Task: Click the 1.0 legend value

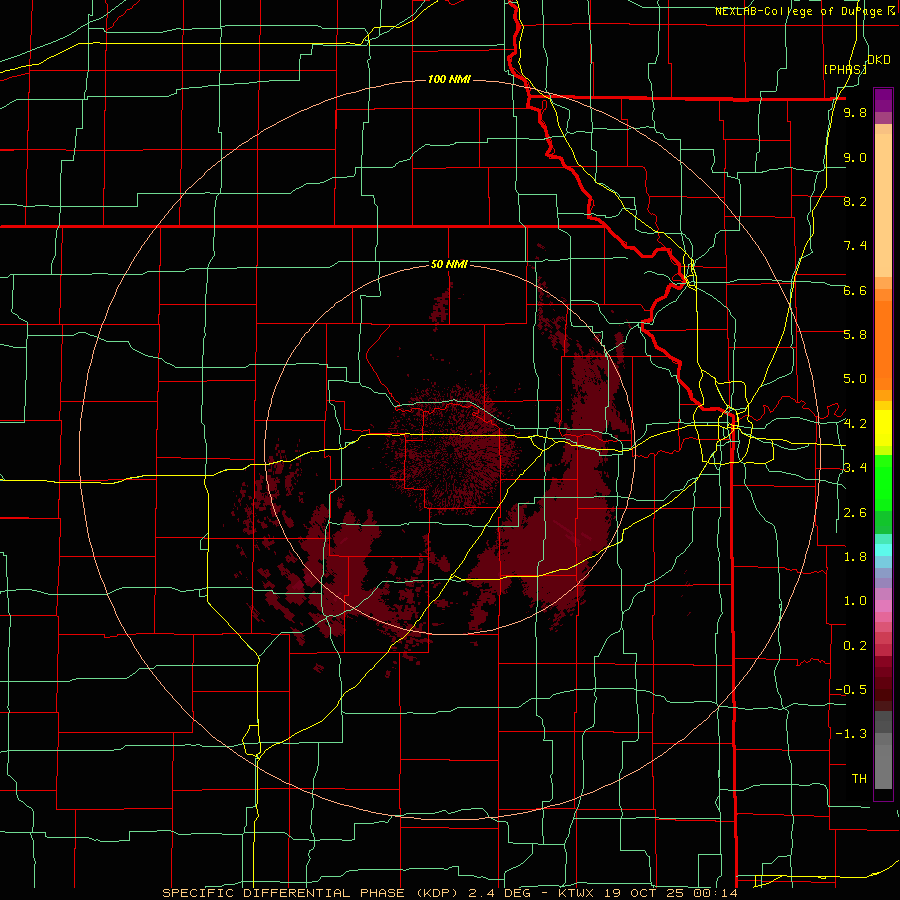Action: (855, 601)
